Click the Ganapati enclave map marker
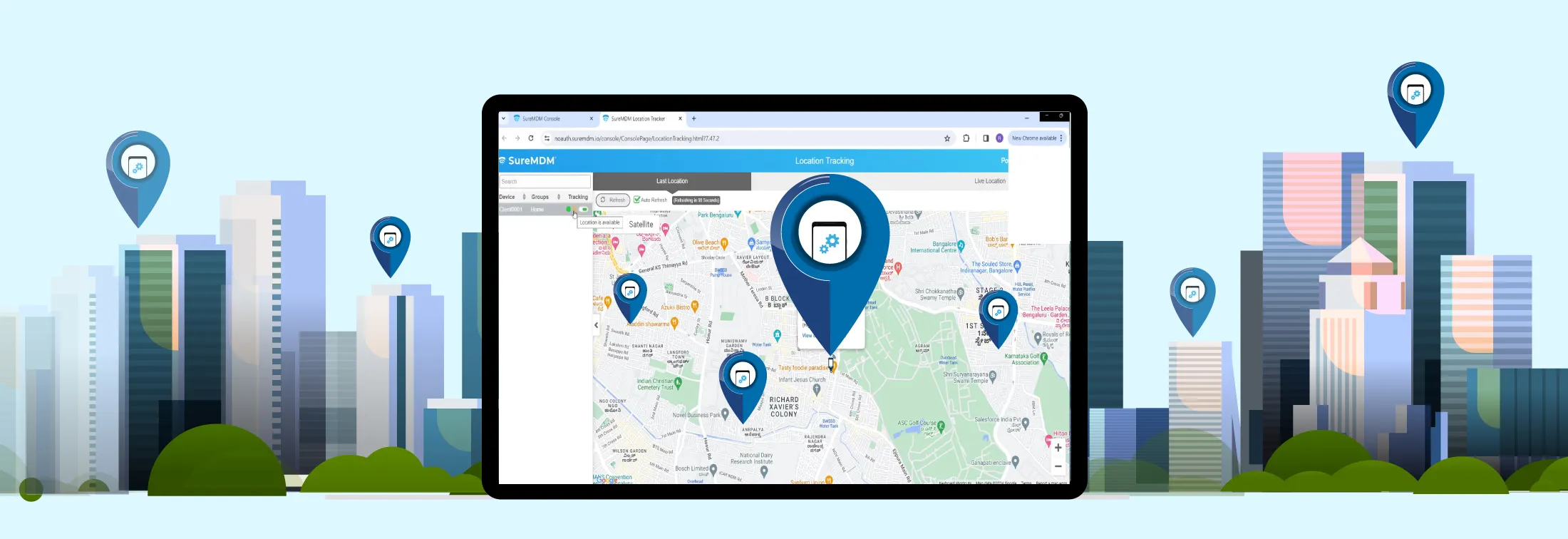 pos(1015,462)
